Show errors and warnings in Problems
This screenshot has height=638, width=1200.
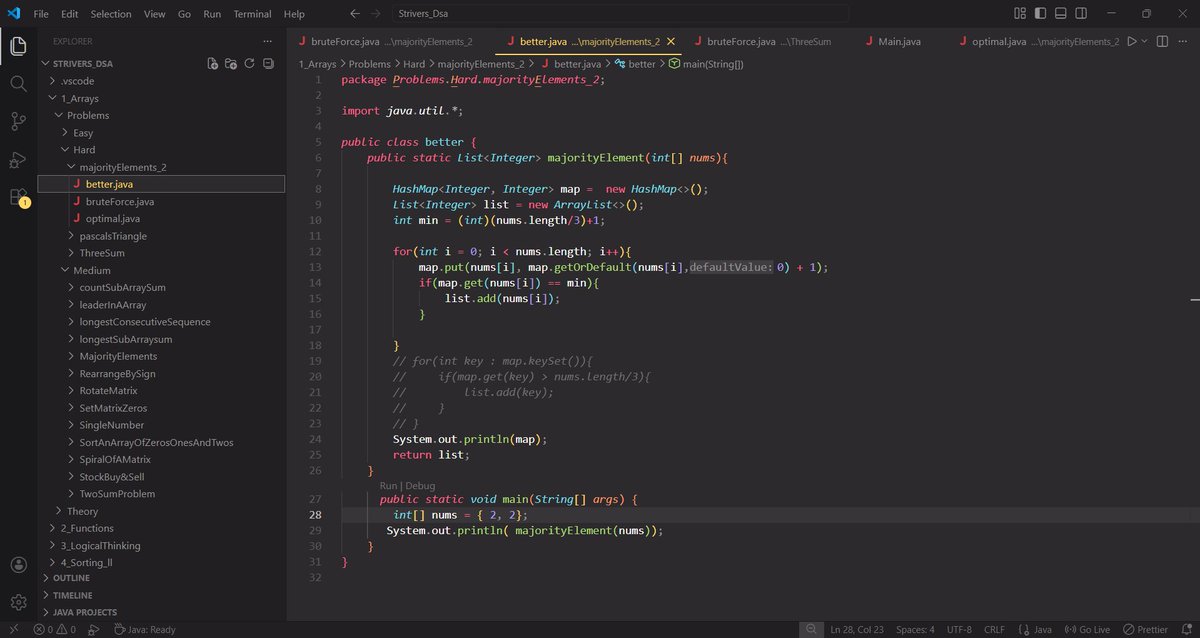pos(55,629)
